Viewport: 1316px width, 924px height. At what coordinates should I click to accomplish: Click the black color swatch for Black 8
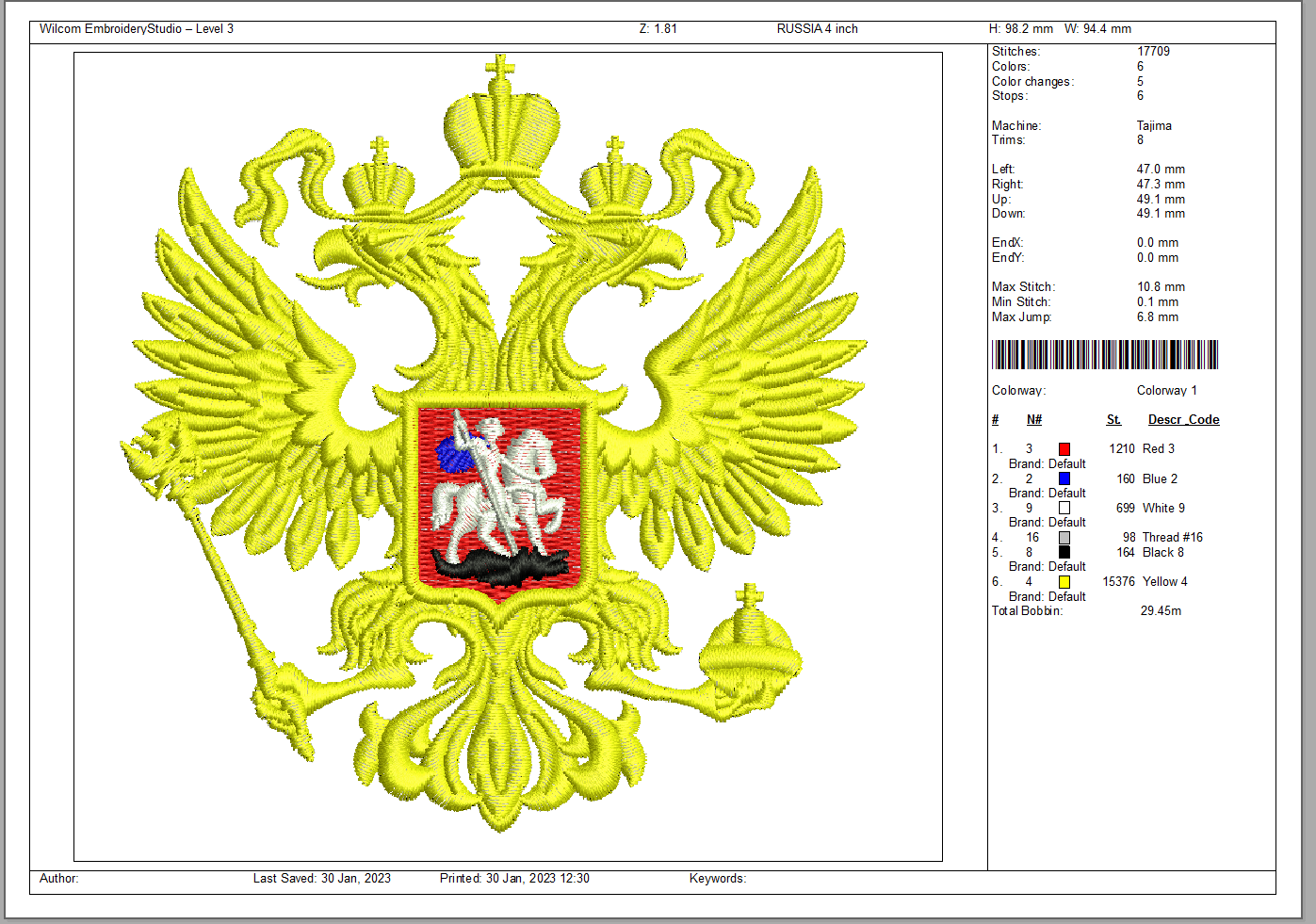tap(1064, 552)
